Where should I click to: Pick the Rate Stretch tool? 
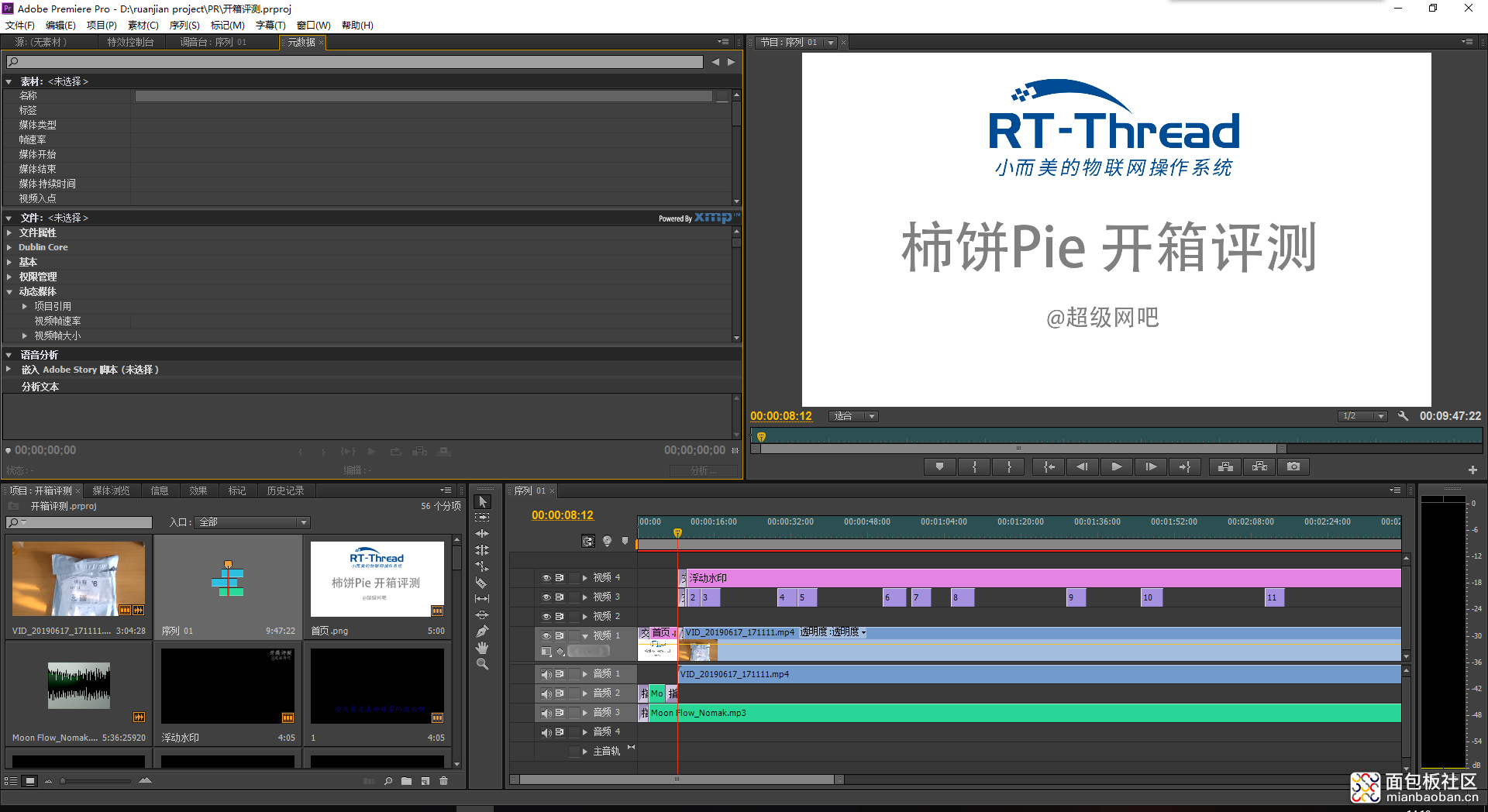click(x=482, y=566)
